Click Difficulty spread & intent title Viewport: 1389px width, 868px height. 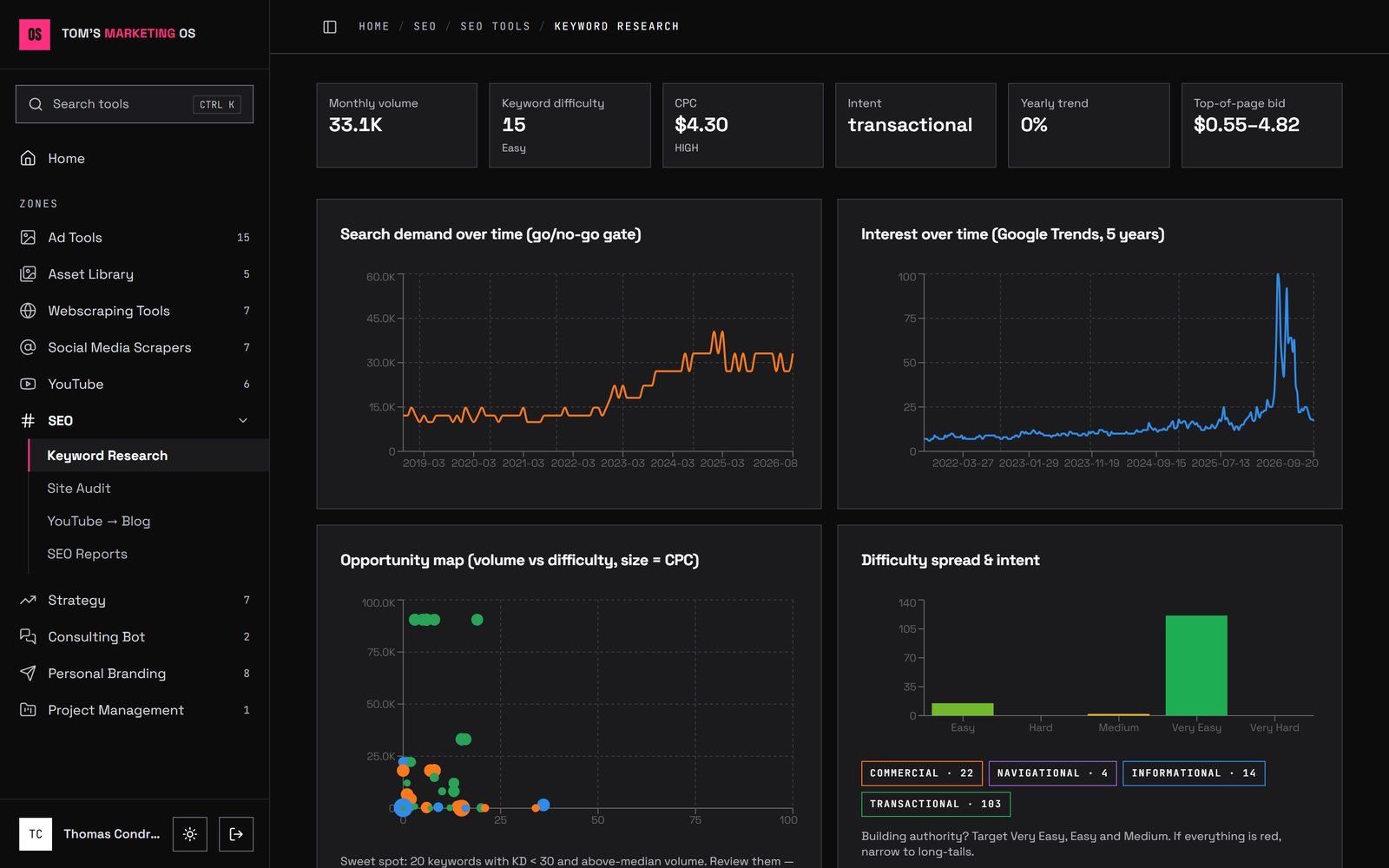pyautogui.click(x=950, y=560)
